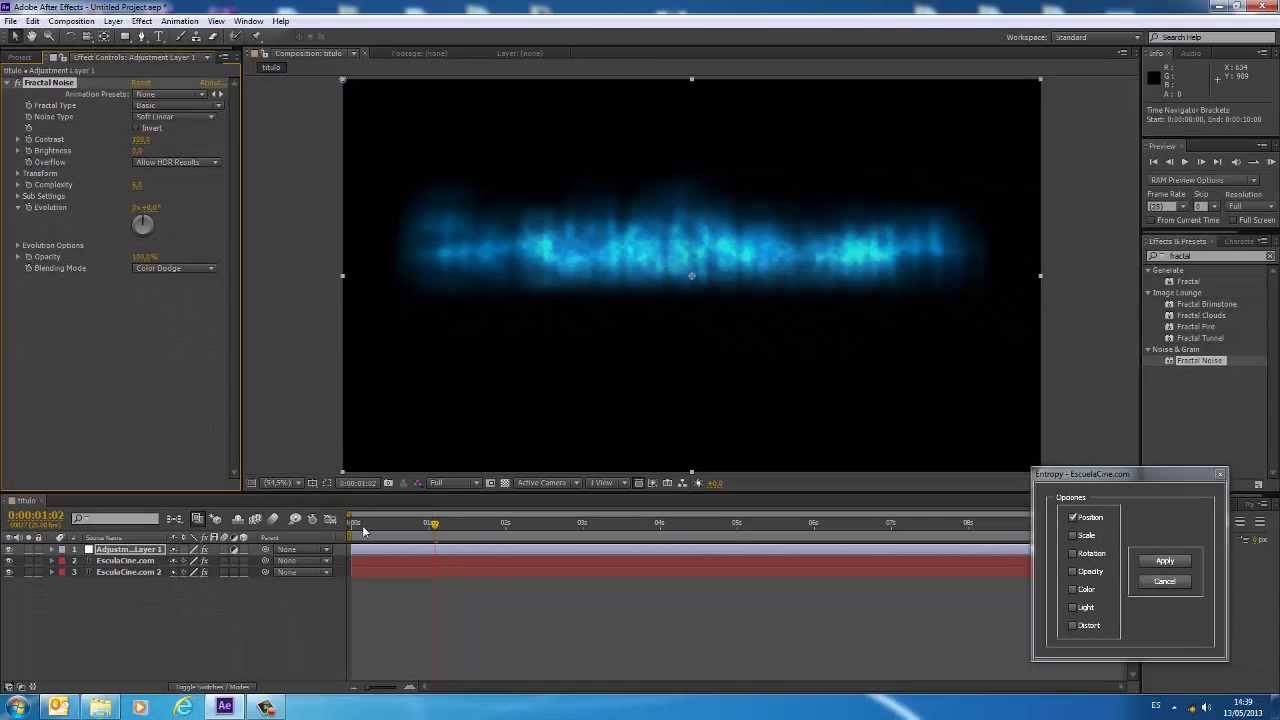Click the current time indicator in timeline
The height and width of the screenshot is (720, 1280).
pyautogui.click(x=434, y=523)
